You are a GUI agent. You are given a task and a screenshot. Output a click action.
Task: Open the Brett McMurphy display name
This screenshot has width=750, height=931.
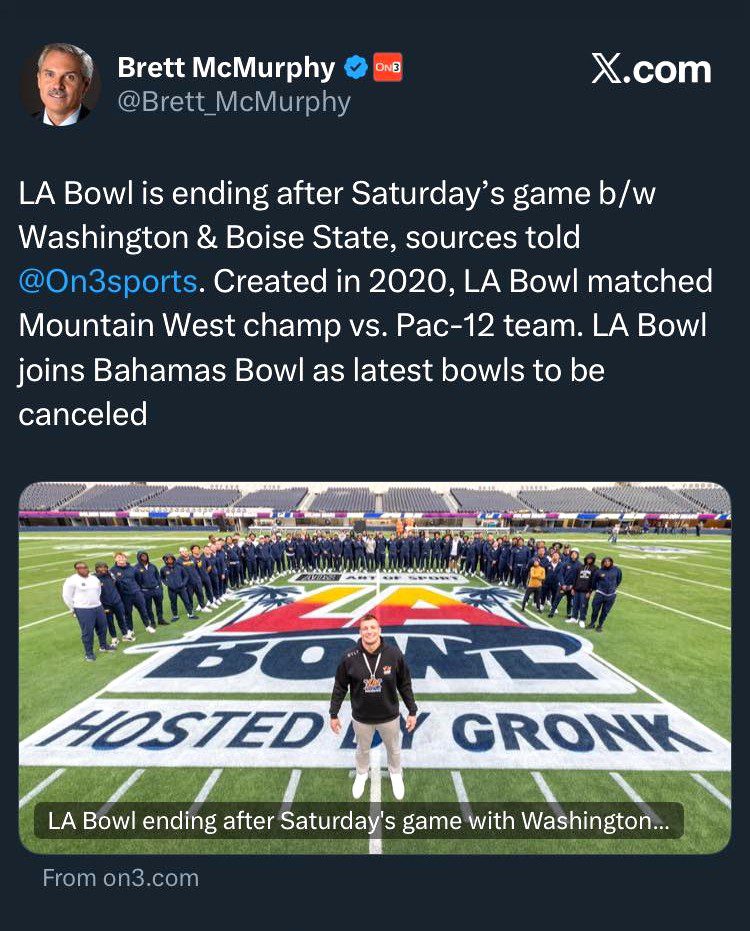[x=226, y=68]
